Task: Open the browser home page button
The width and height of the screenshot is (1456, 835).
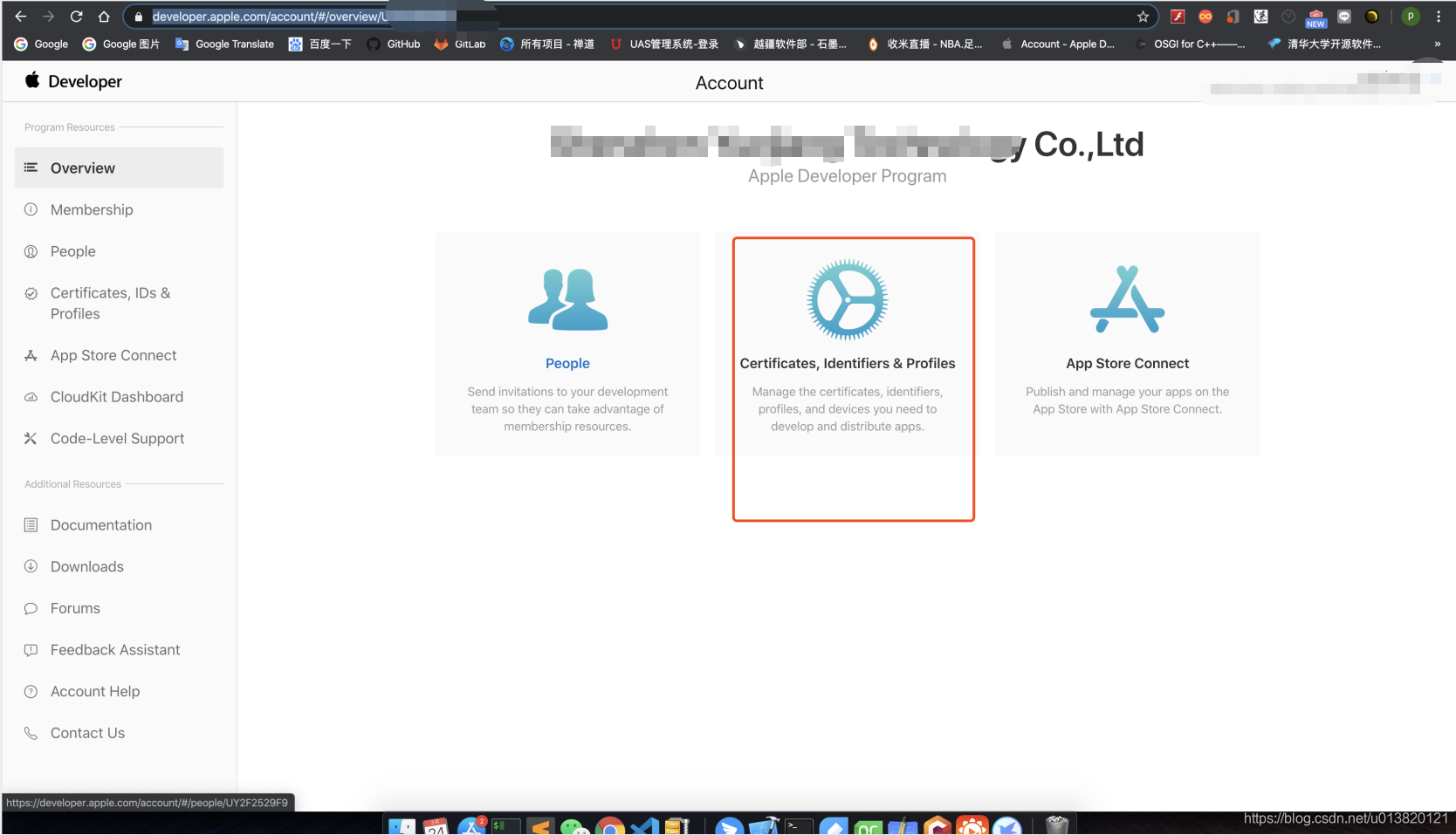Action: [104, 17]
